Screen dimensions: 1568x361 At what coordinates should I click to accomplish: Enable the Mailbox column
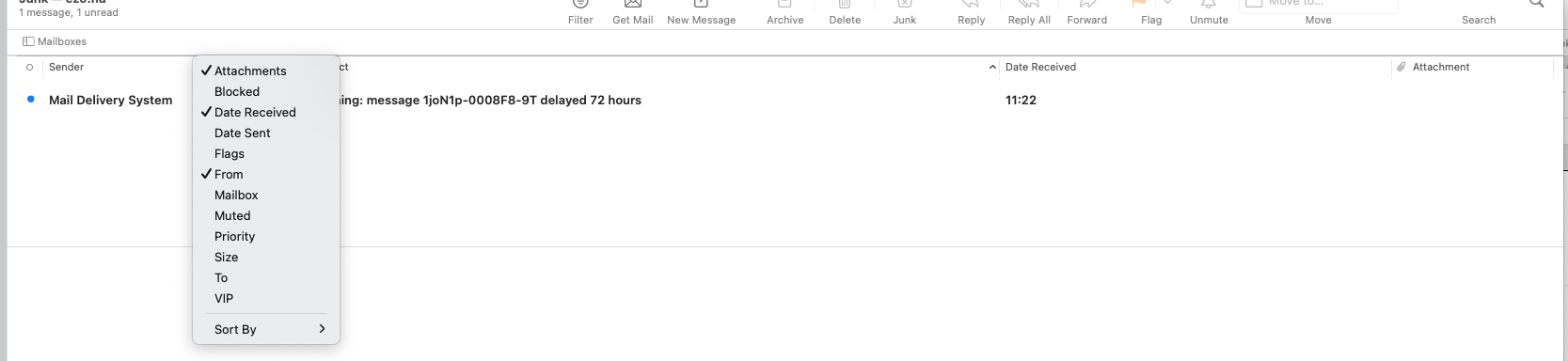[x=266, y=195]
